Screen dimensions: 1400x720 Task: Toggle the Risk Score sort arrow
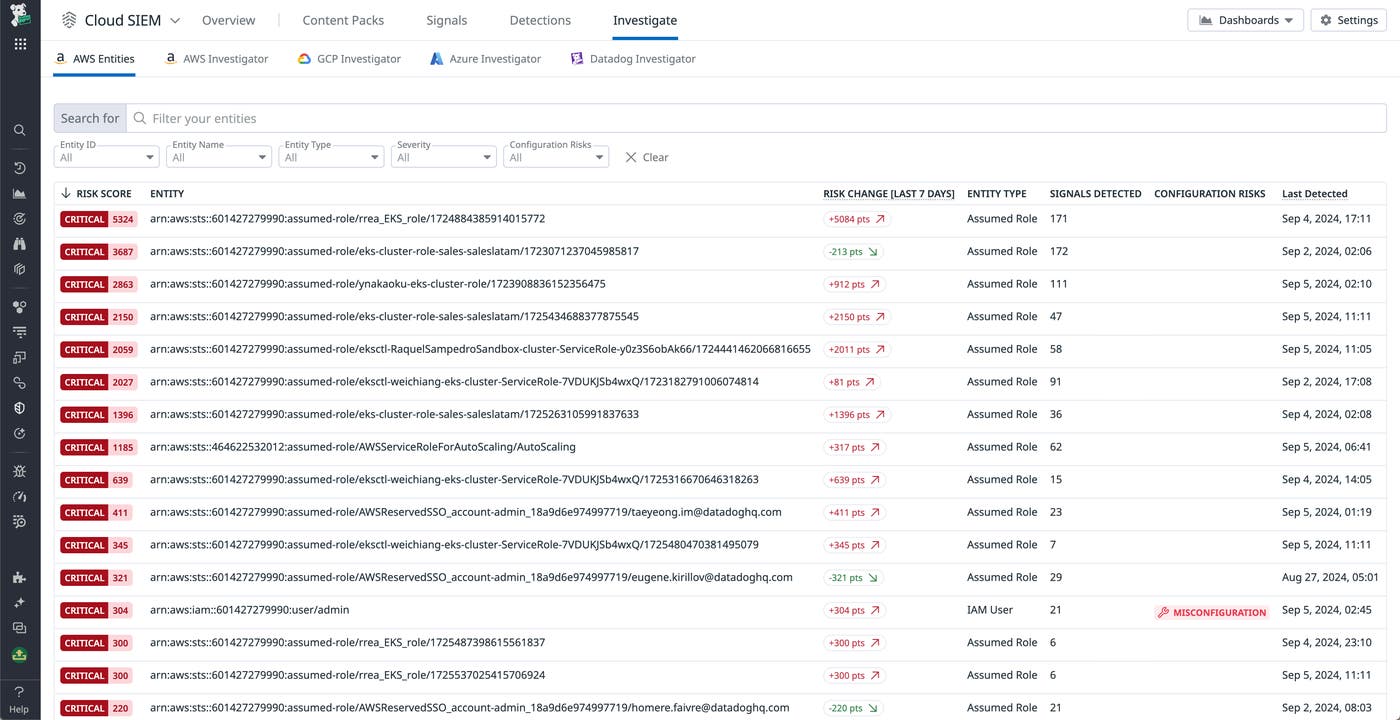click(66, 193)
